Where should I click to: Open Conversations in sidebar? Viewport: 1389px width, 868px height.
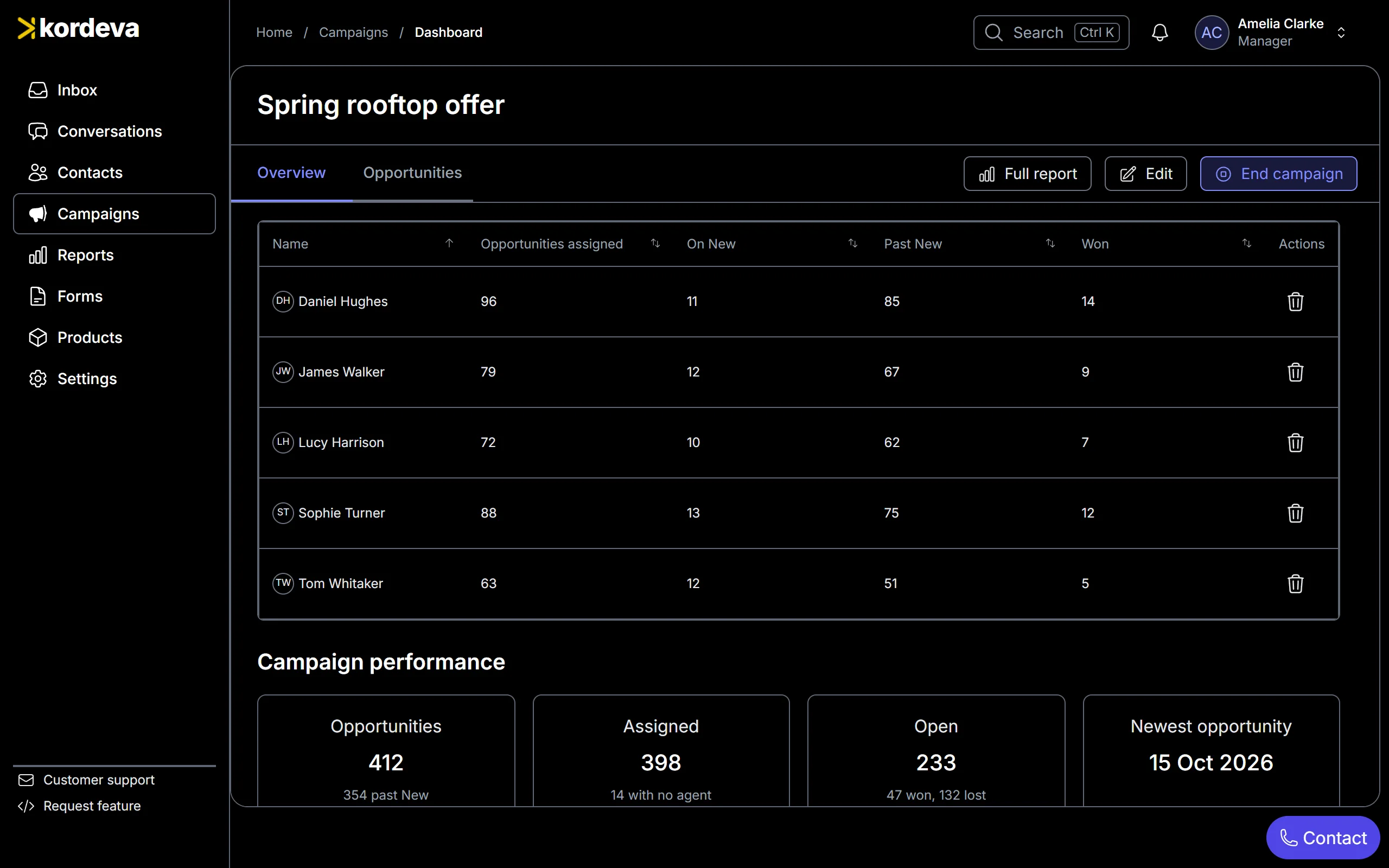(114, 131)
